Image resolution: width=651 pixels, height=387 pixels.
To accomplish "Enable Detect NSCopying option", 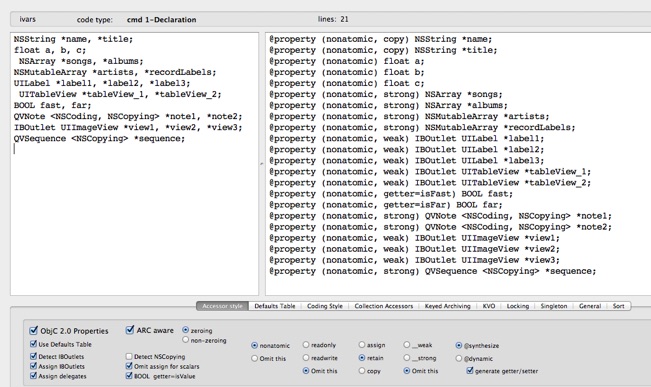I will pos(129,356).
